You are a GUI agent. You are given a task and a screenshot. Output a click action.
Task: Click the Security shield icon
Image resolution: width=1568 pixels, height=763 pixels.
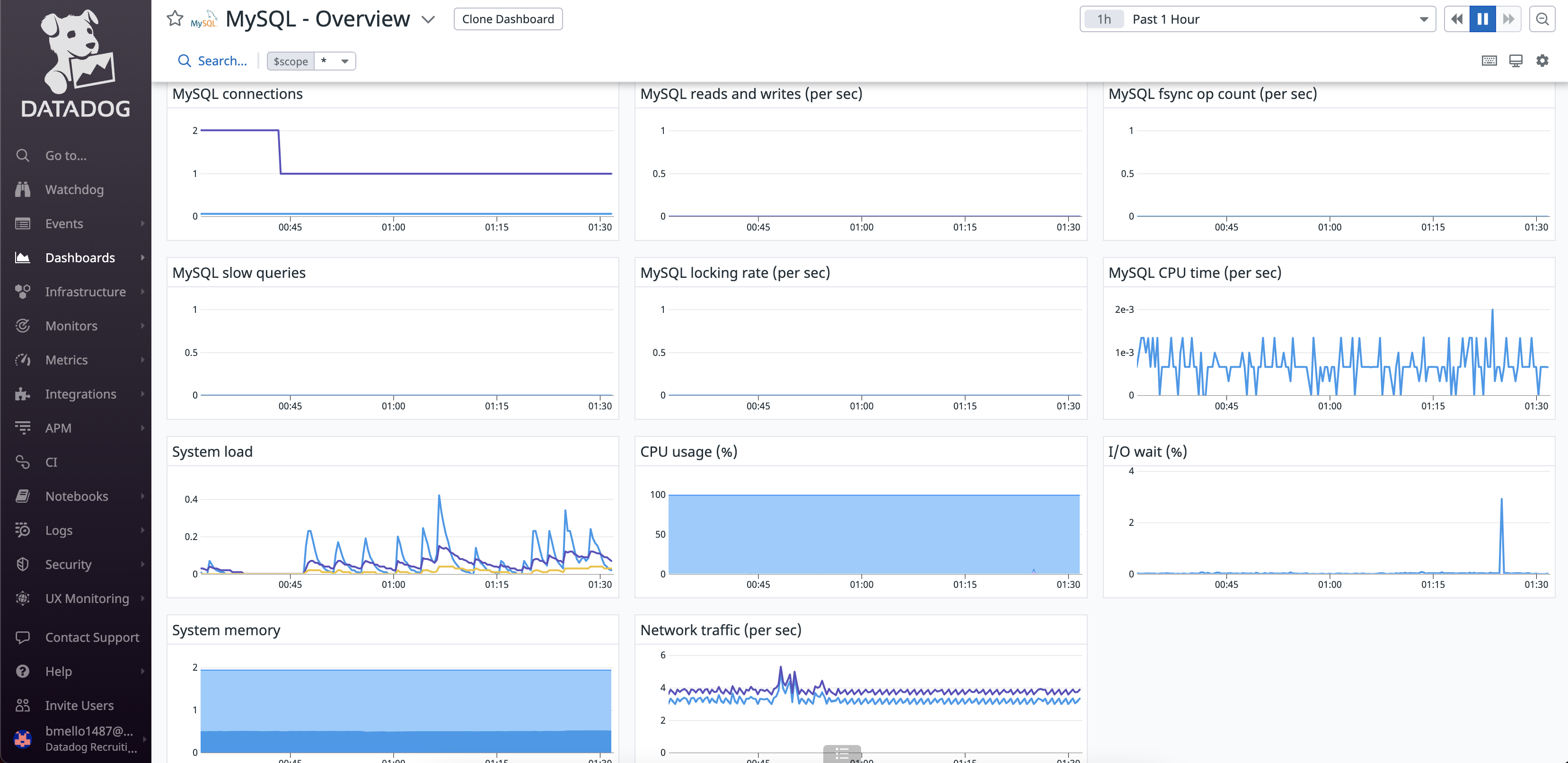tap(23, 565)
